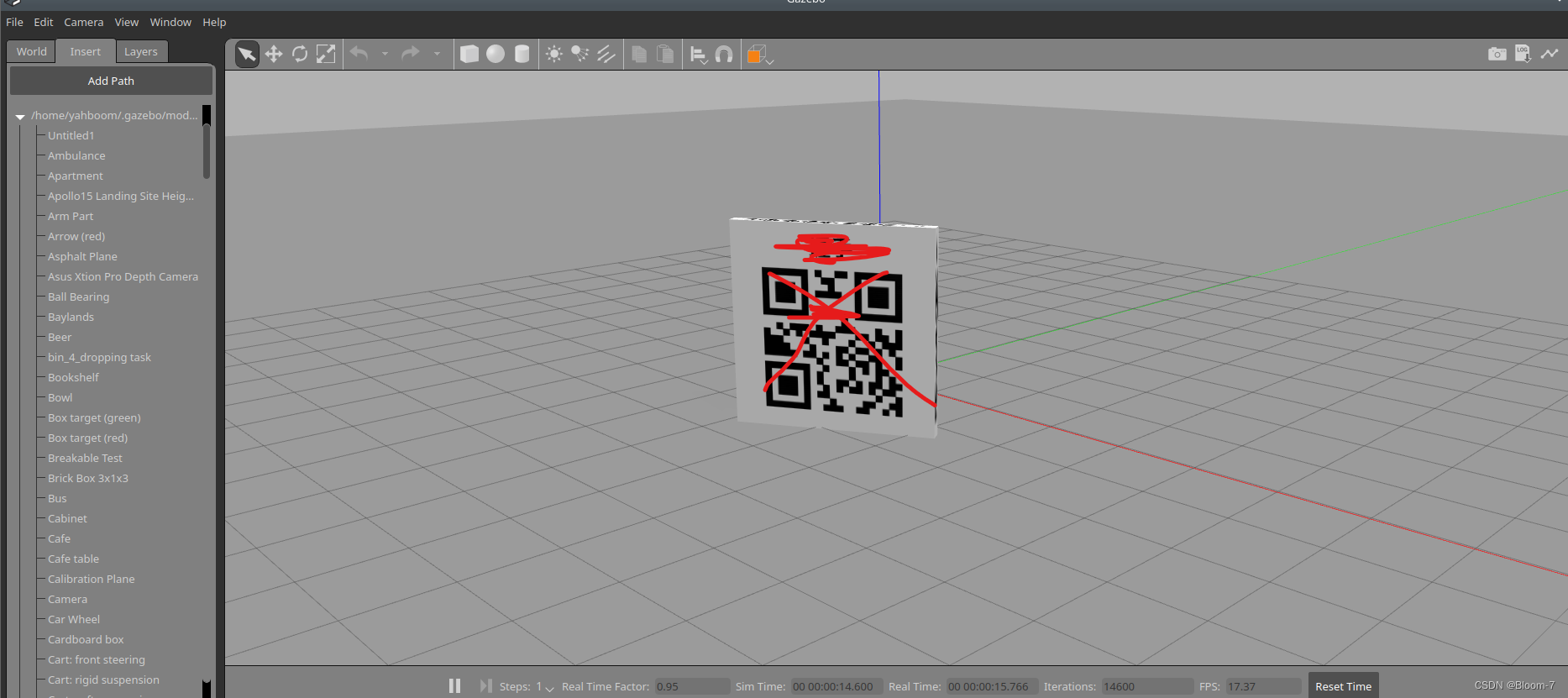Change the view angle with orange cube
The image size is (1568, 698).
pyautogui.click(x=759, y=55)
